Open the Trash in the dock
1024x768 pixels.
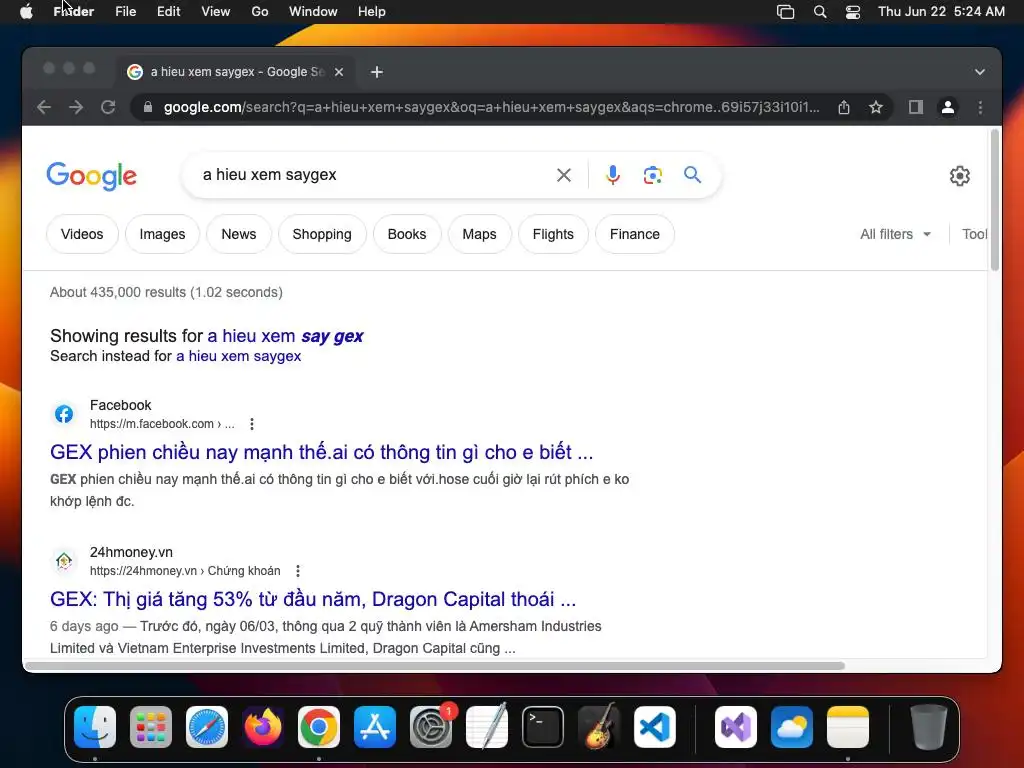pyautogui.click(x=928, y=727)
